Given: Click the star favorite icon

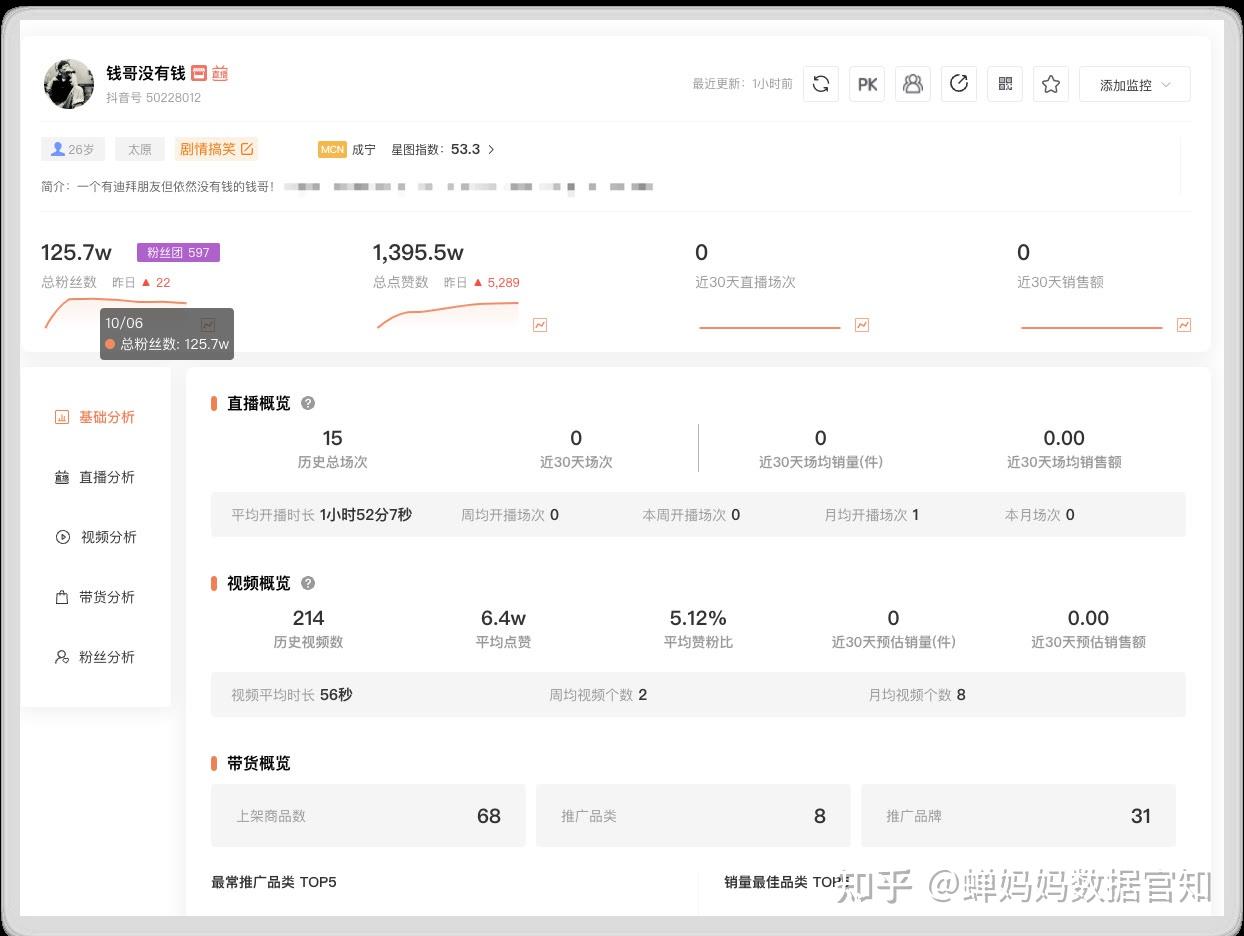Looking at the screenshot, I should point(1051,85).
